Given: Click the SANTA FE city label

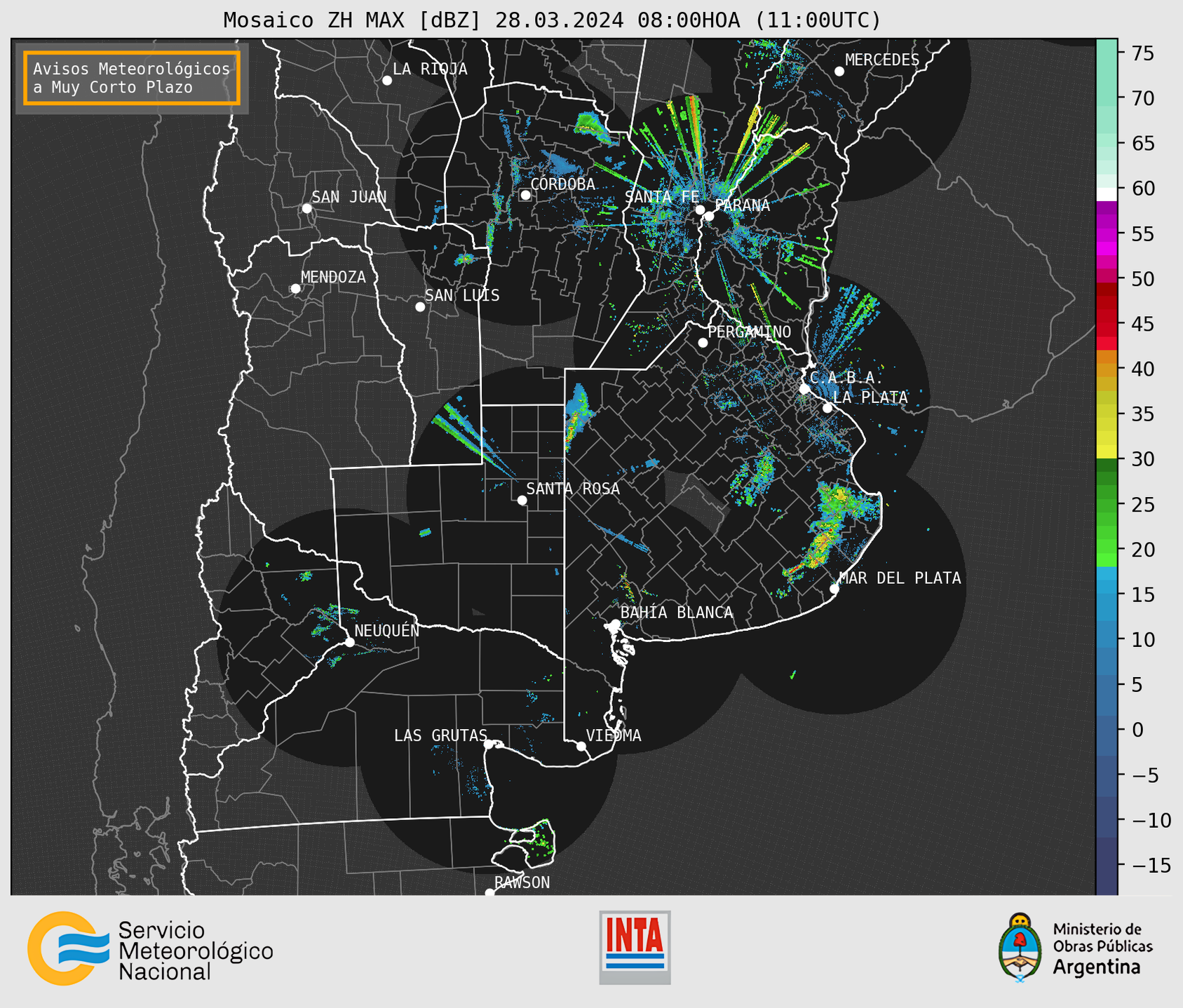Looking at the screenshot, I should [662, 197].
